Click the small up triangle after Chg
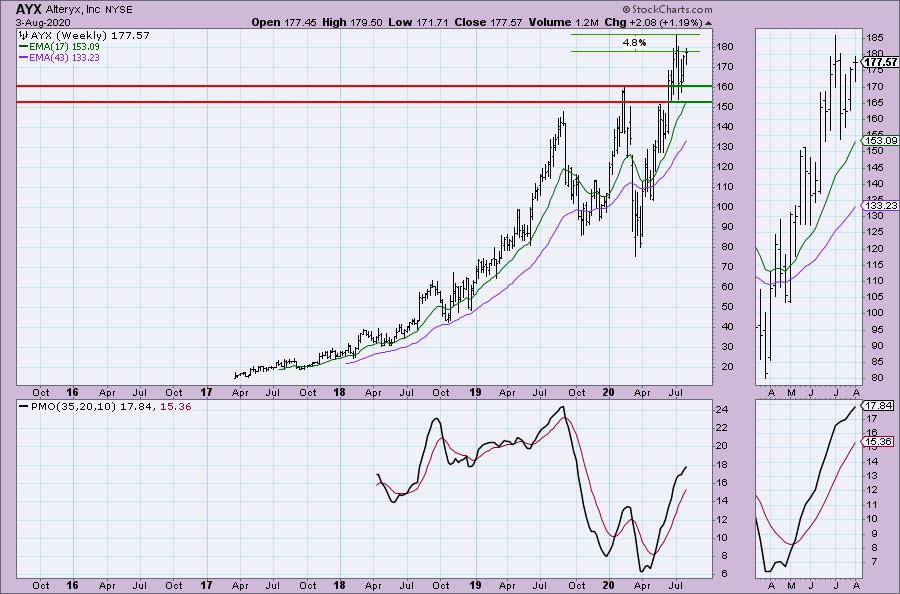Viewport: 900px width, 594px height. click(x=708, y=23)
